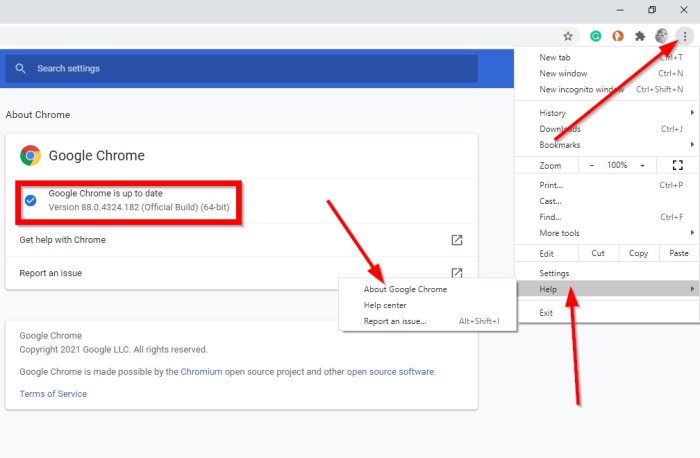Minimize the Chrome window
Viewport: 700px width, 458px height.
[x=620, y=10]
